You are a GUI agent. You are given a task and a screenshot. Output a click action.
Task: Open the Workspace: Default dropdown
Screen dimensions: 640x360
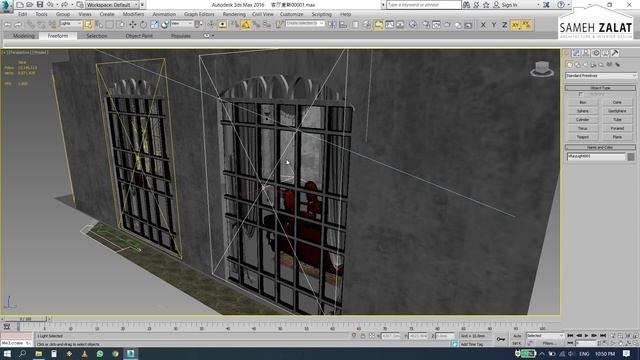click(112, 5)
